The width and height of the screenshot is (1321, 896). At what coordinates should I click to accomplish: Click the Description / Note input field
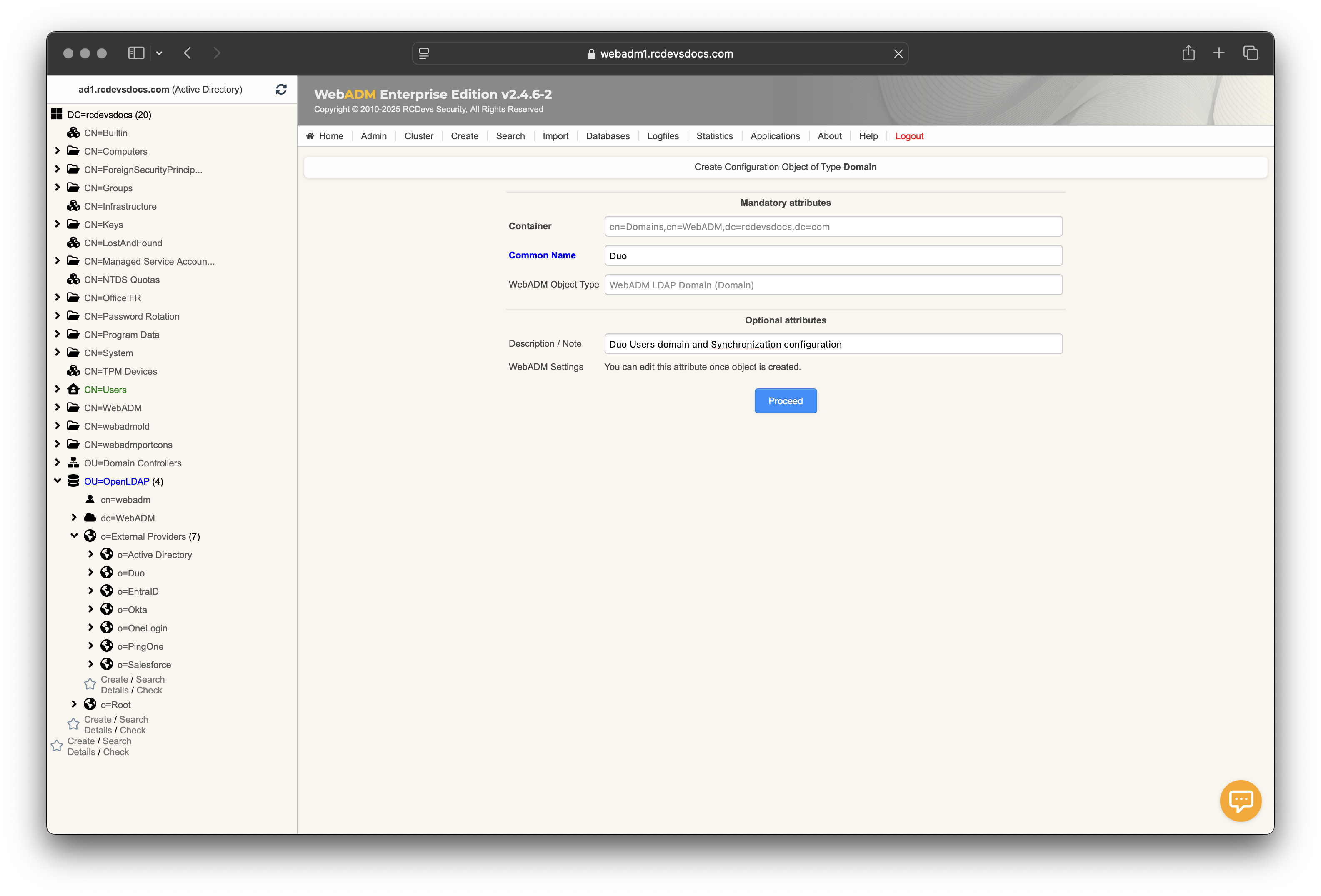point(833,344)
